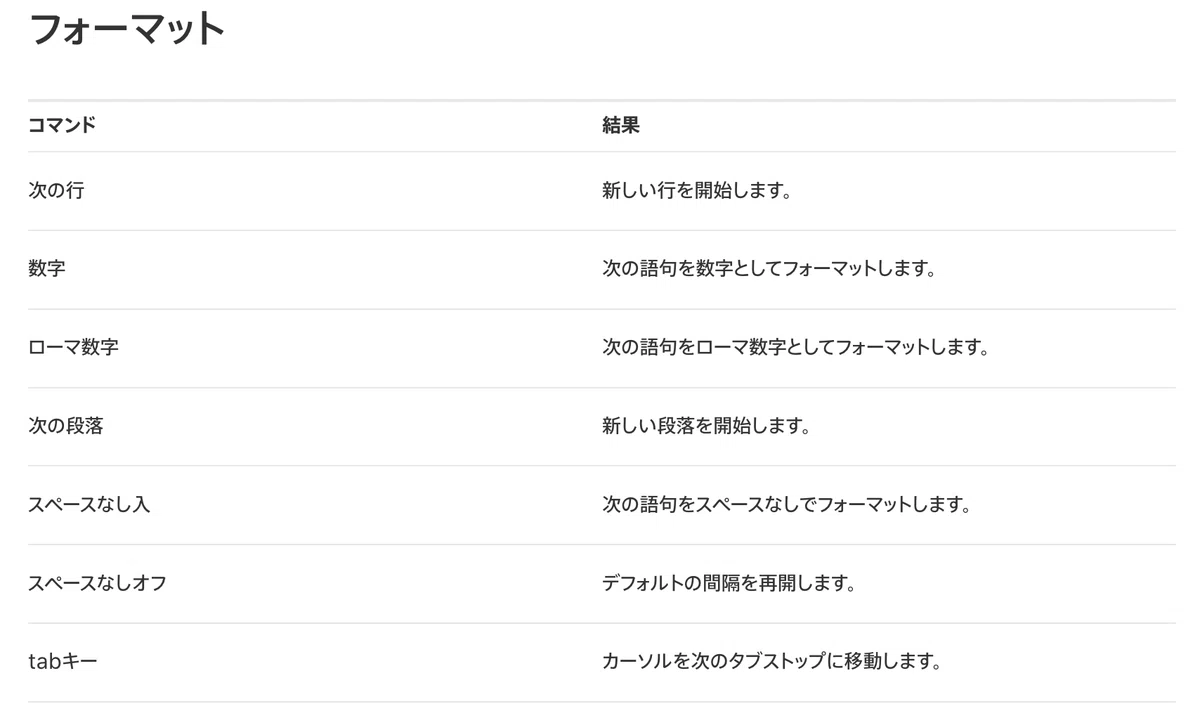Click 次の語句を数字としてフォーマットします text

768,269
